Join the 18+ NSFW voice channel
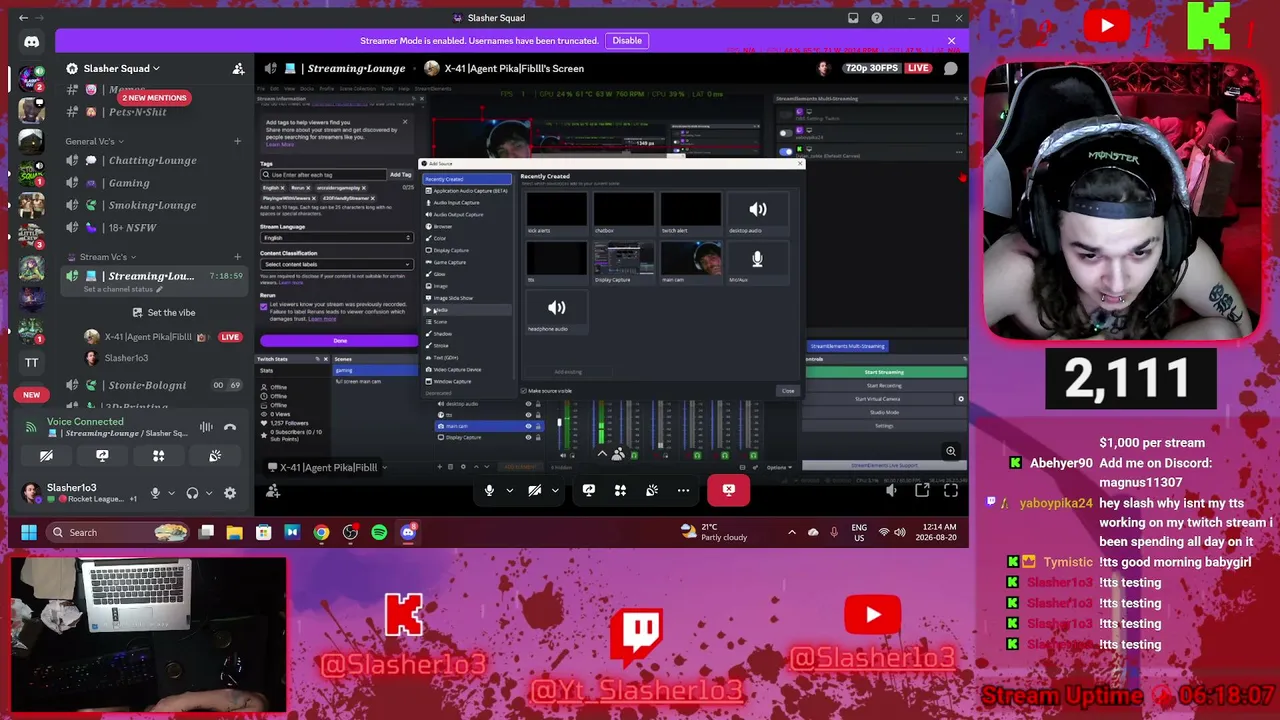Image resolution: width=1280 pixels, height=720 pixels. pos(152,228)
